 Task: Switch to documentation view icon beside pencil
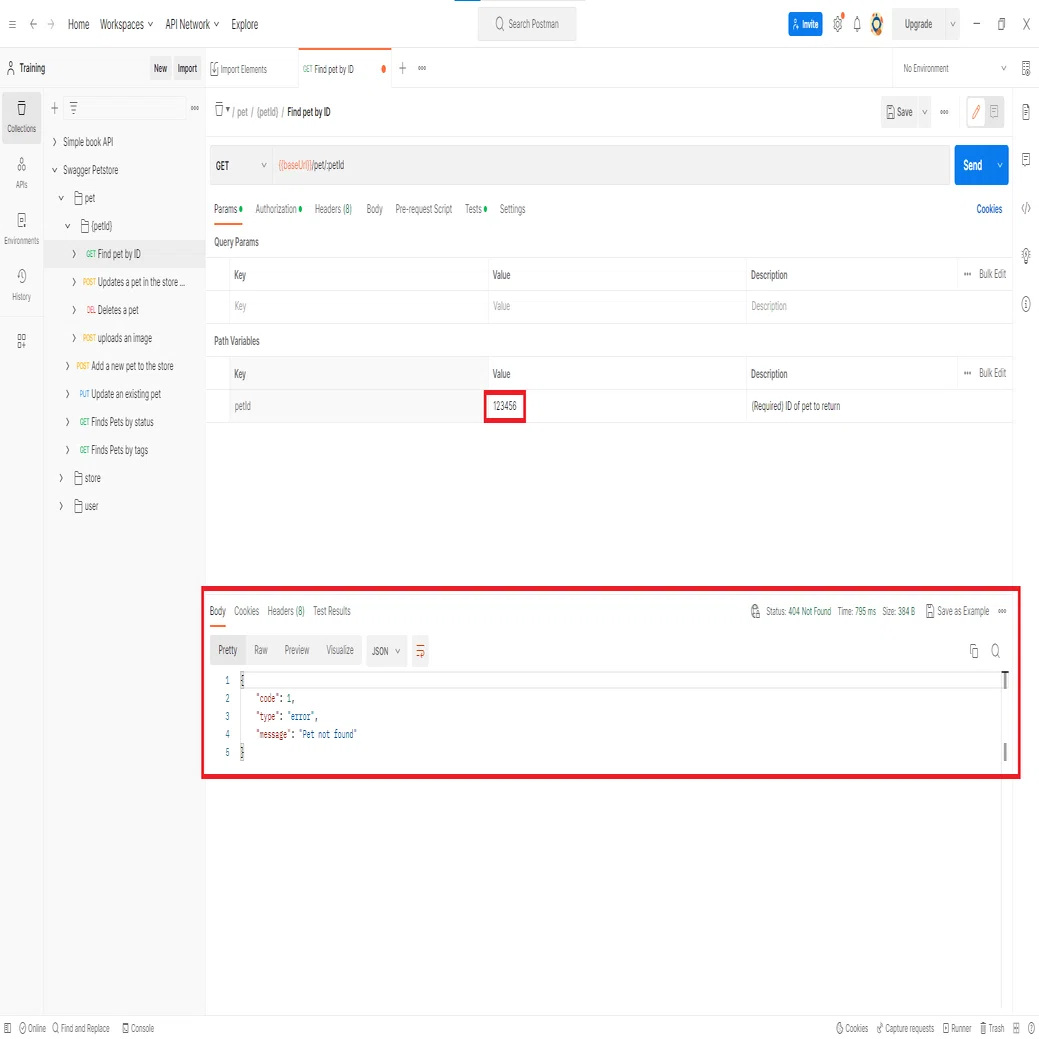(994, 112)
